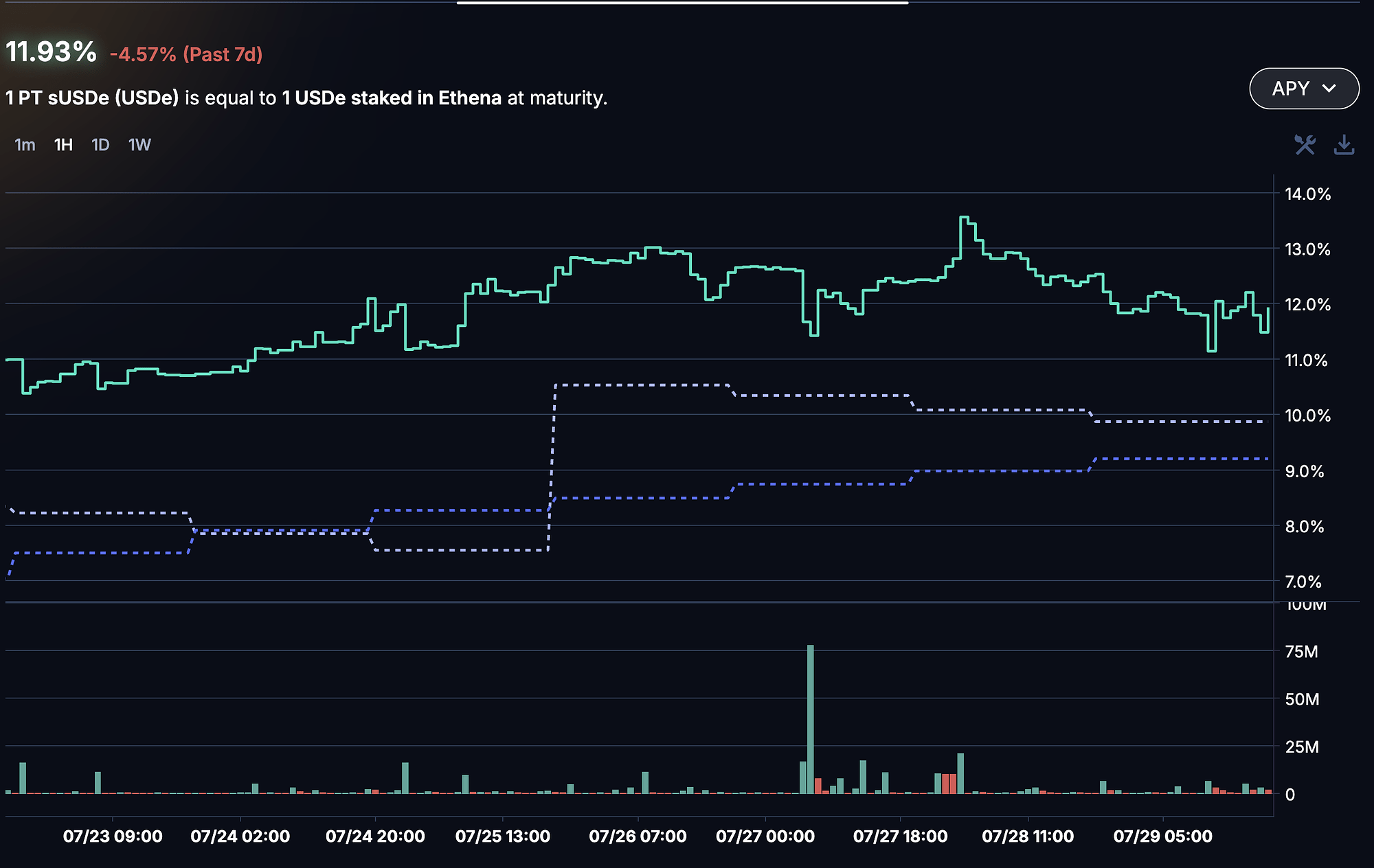
Task: Open the chart settings tools icon
Action: pyautogui.click(x=1305, y=145)
